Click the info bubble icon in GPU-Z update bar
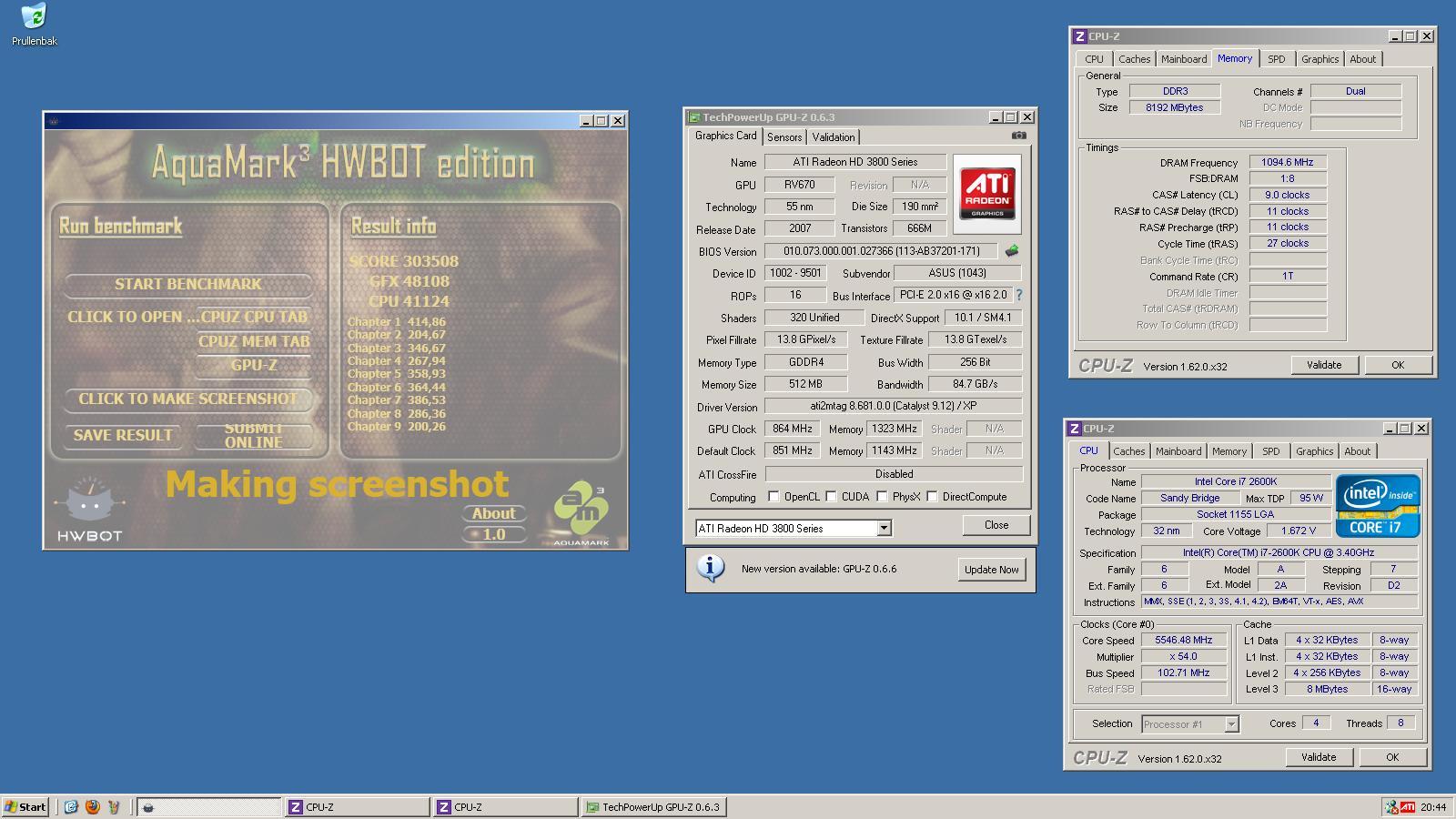The image size is (1456, 819). pos(710,568)
